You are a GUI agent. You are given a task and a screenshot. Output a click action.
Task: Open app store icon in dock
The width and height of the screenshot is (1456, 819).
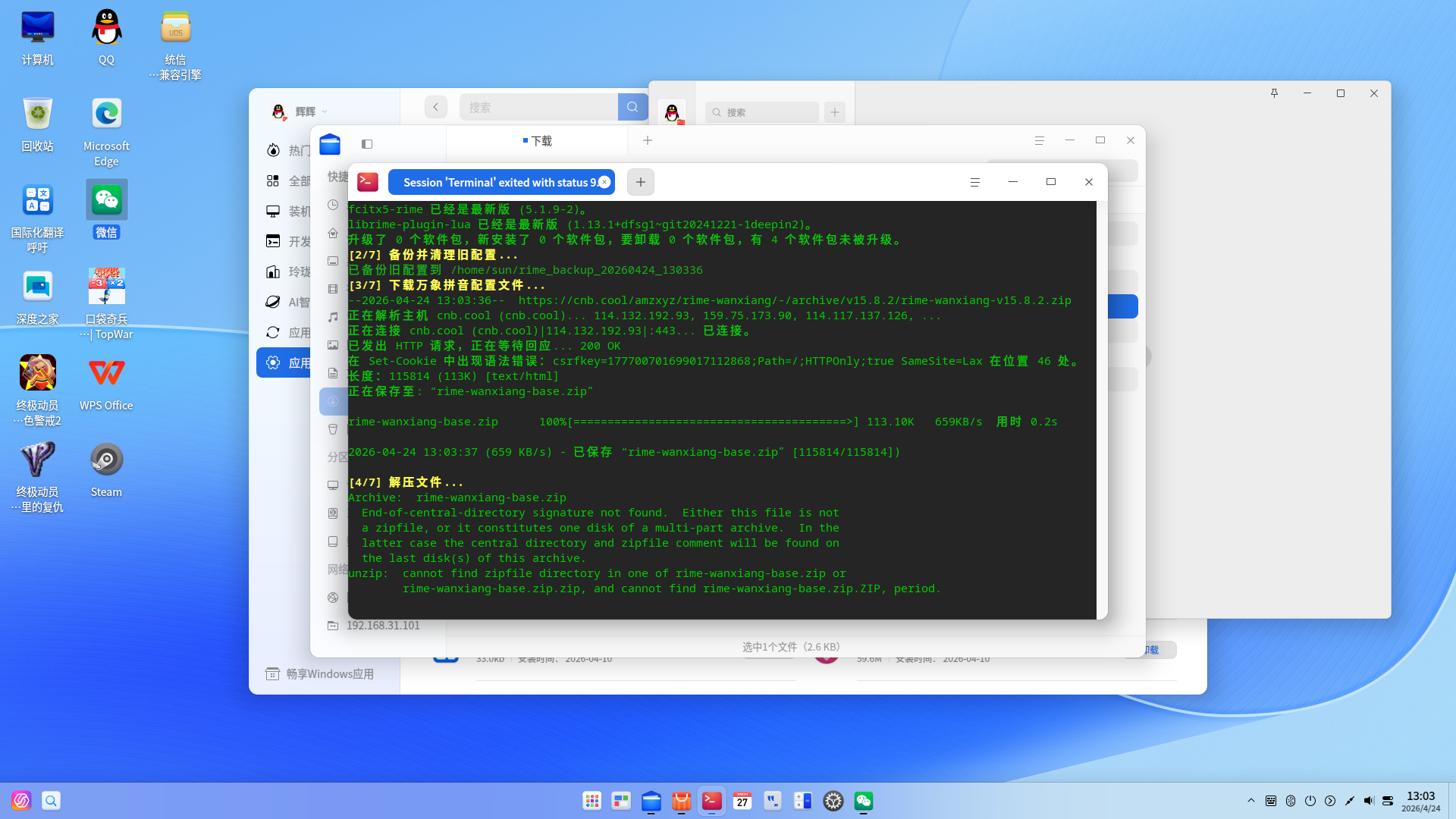pos(682,801)
